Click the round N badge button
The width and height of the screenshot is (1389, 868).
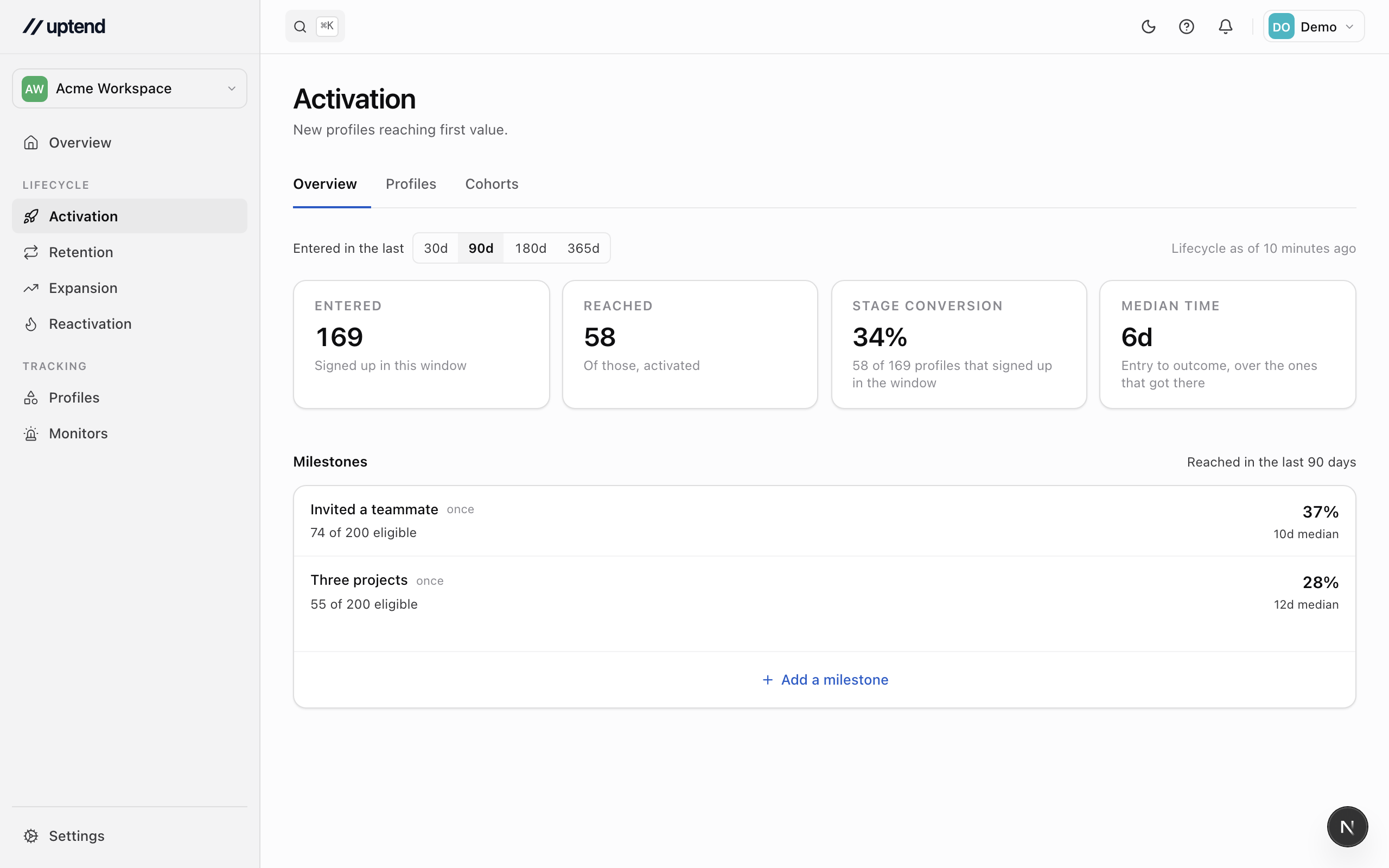[x=1347, y=827]
